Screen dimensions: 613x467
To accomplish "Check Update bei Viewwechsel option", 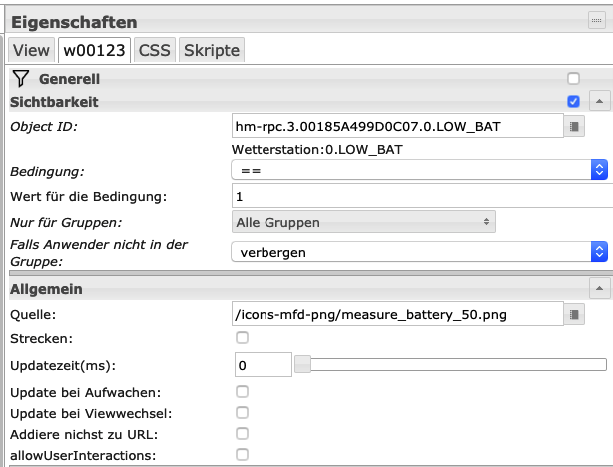I will [242, 413].
